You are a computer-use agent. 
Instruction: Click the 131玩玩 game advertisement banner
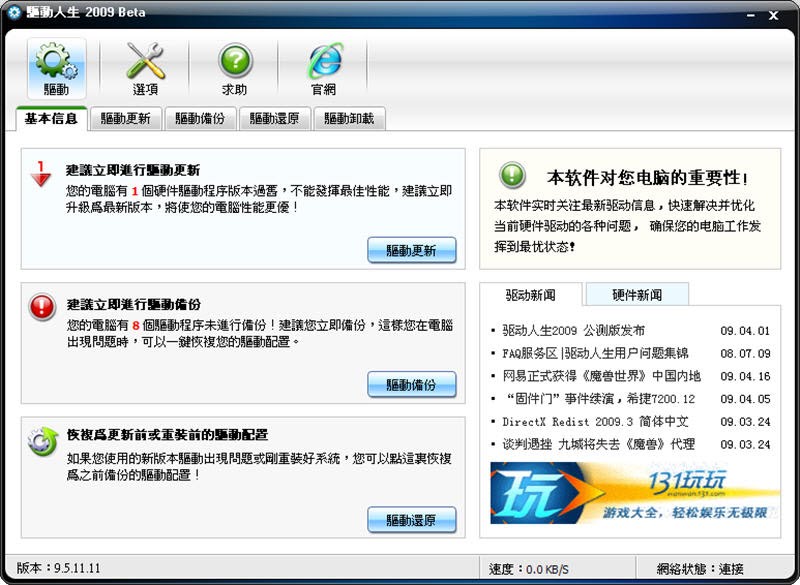[635, 493]
